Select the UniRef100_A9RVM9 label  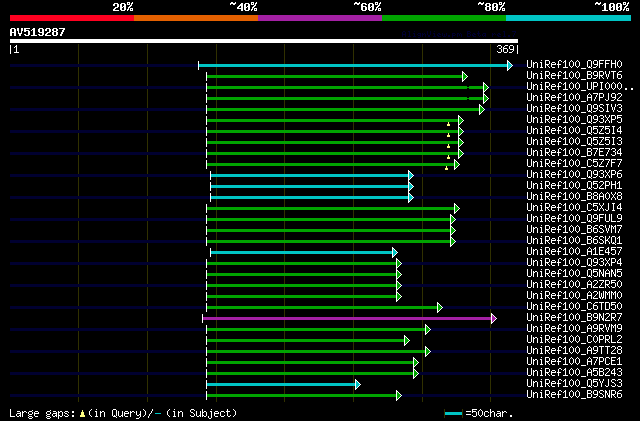point(574,329)
